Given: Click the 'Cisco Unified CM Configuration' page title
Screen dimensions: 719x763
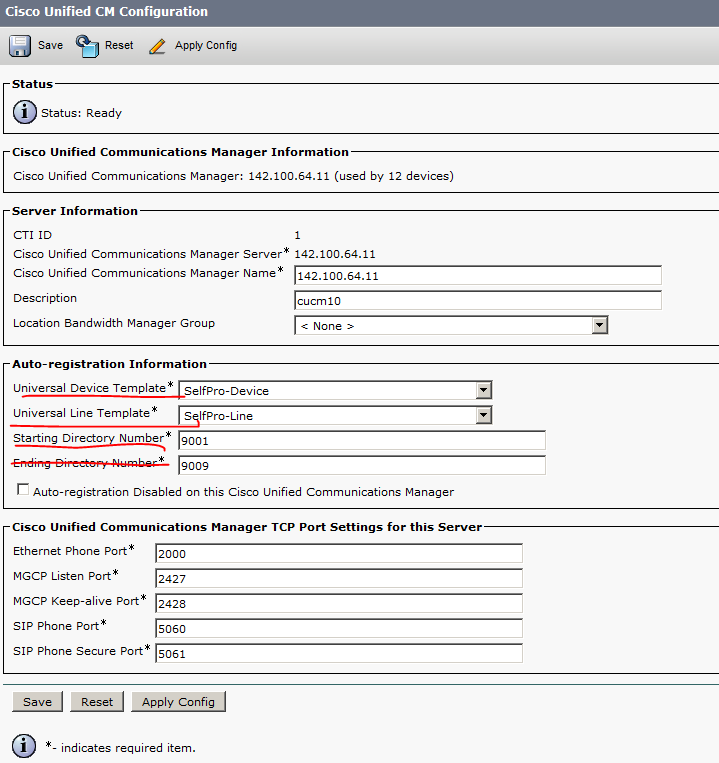Looking at the screenshot, I should [x=107, y=12].
